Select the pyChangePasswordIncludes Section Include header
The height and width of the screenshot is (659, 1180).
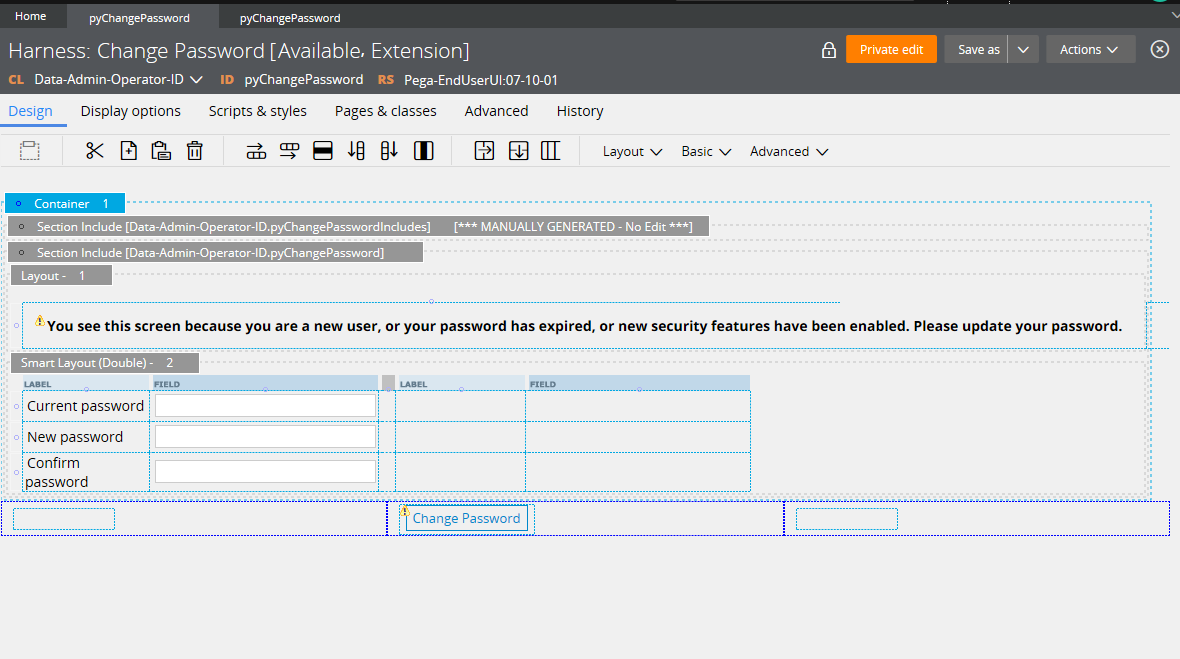coord(358,226)
